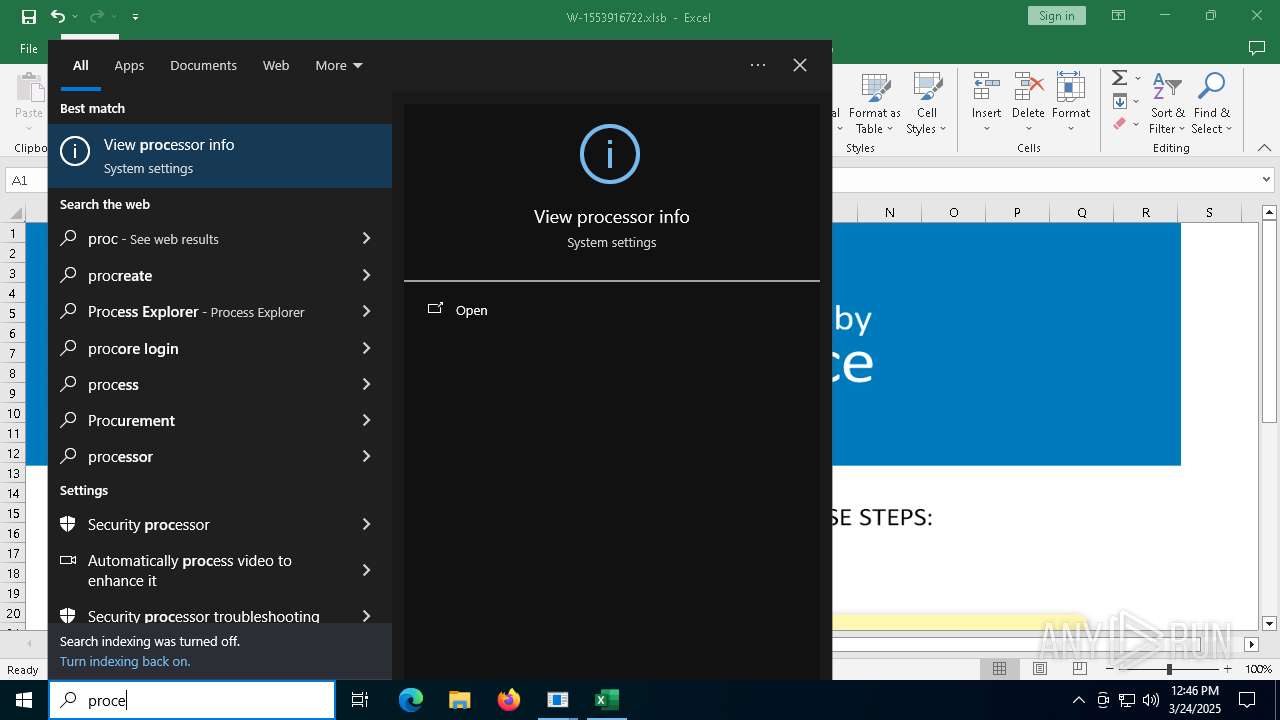Click the zoom in plus button
This screenshot has width=1280, height=720.
(x=1227, y=669)
